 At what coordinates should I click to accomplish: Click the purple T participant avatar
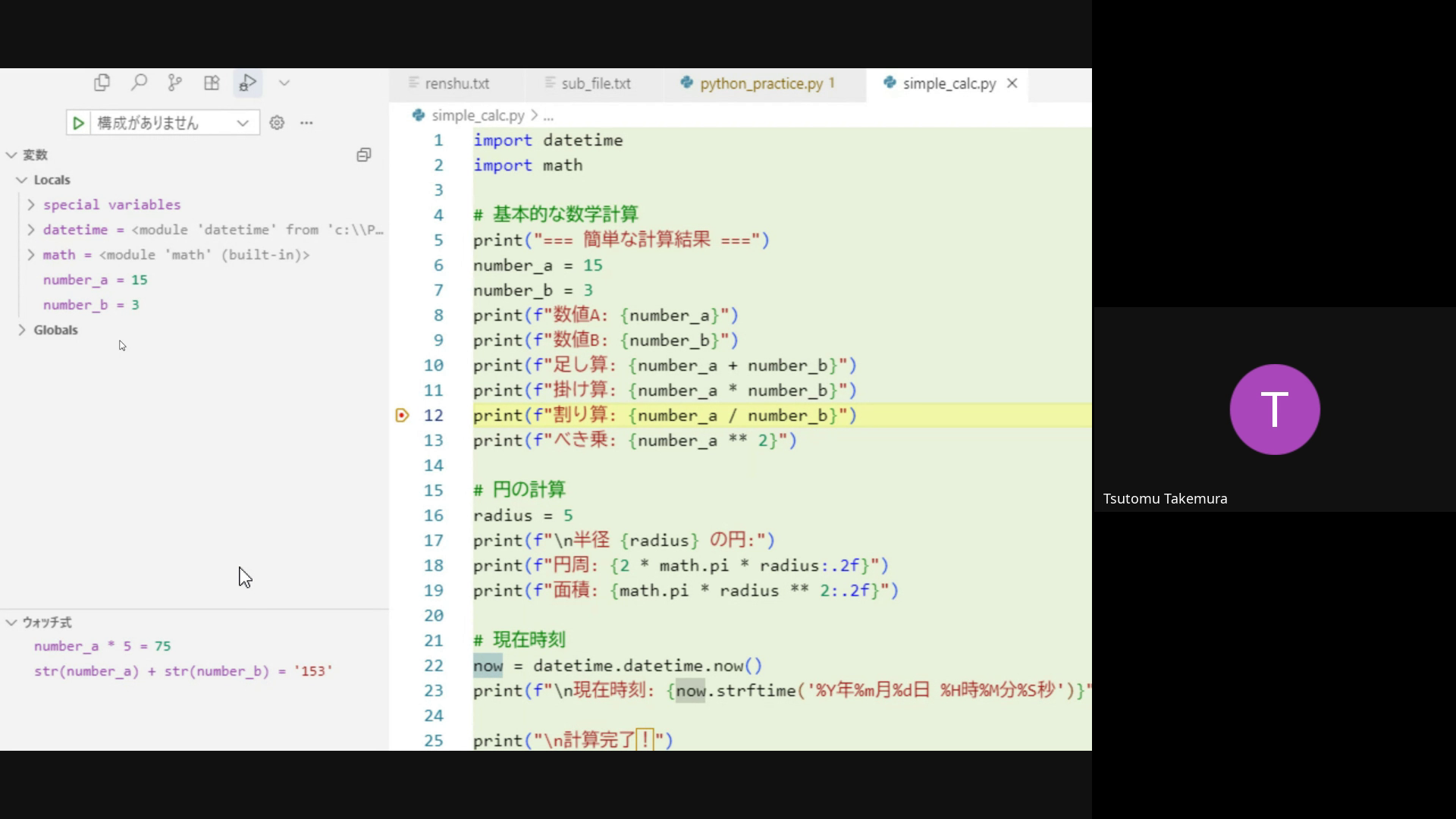click(x=1274, y=409)
